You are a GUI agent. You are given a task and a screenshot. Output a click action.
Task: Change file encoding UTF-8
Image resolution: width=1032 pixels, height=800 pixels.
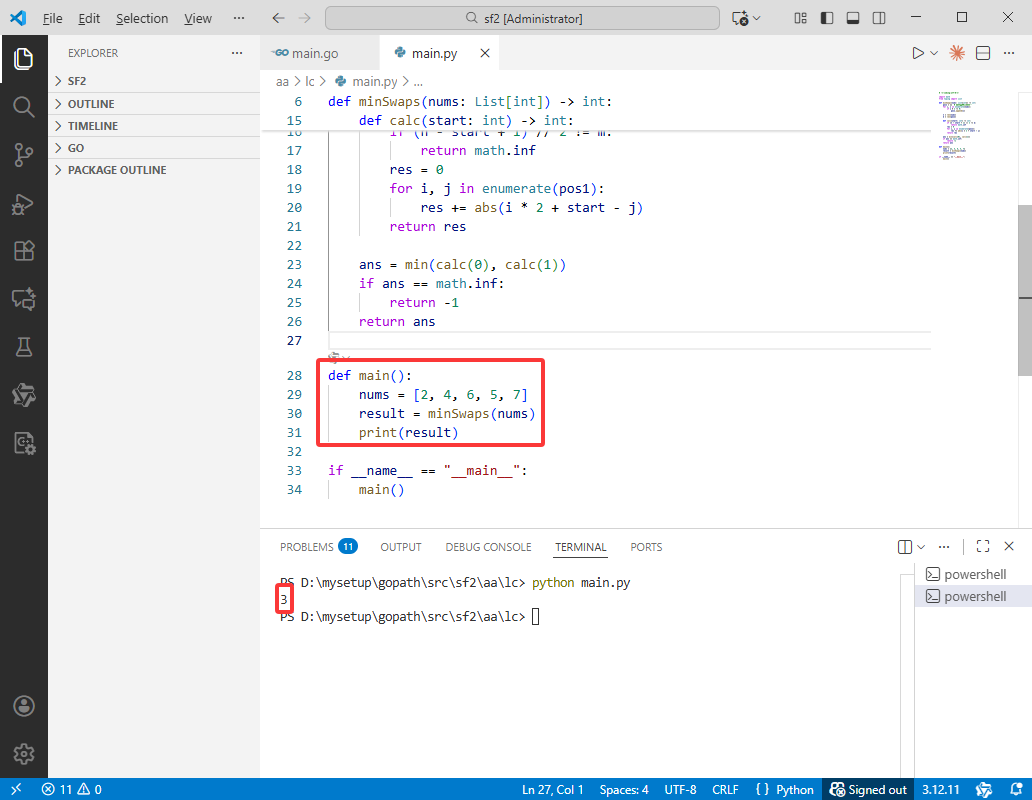(680, 789)
